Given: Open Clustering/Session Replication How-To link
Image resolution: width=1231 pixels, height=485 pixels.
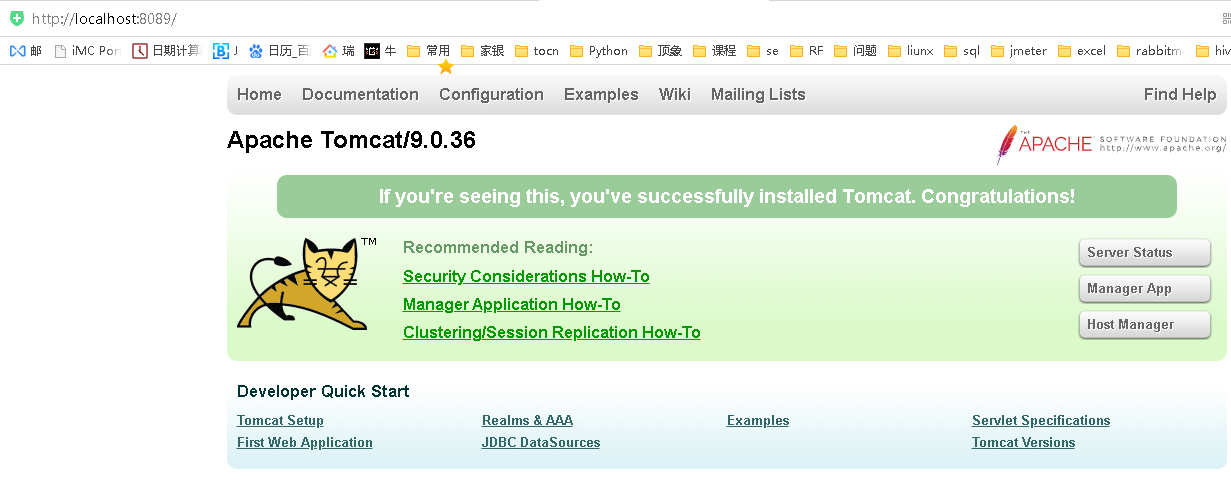Looking at the screenshot, I should 552,333.
